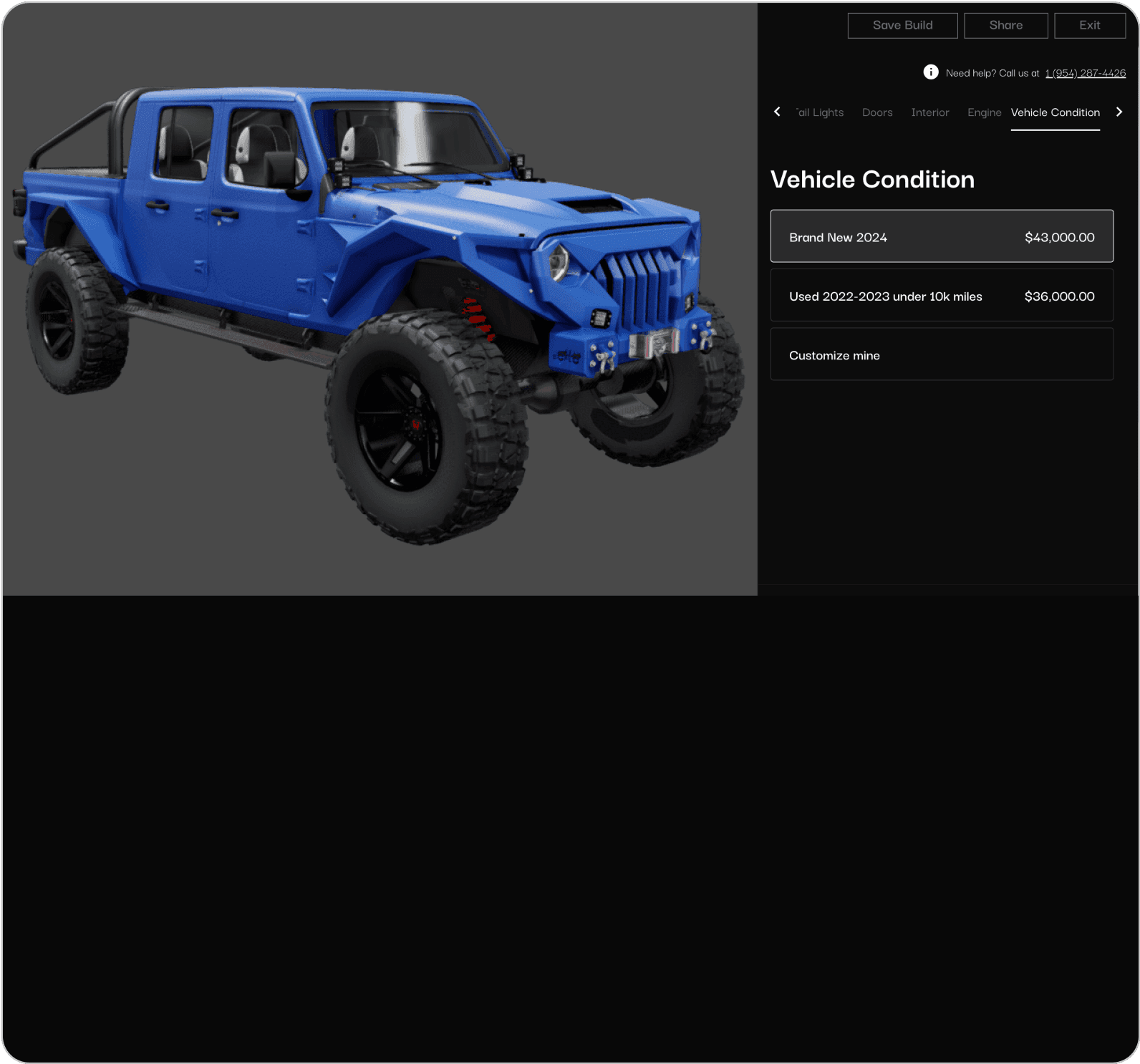Click the hood scoop on the truck

point(593,205)
